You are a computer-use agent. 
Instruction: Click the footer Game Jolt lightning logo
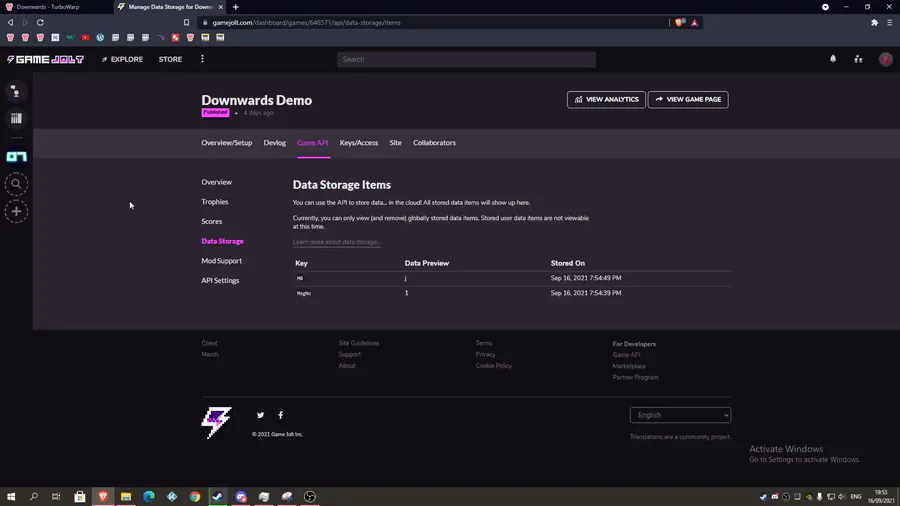pyautogui.click(x=216, y=423)
